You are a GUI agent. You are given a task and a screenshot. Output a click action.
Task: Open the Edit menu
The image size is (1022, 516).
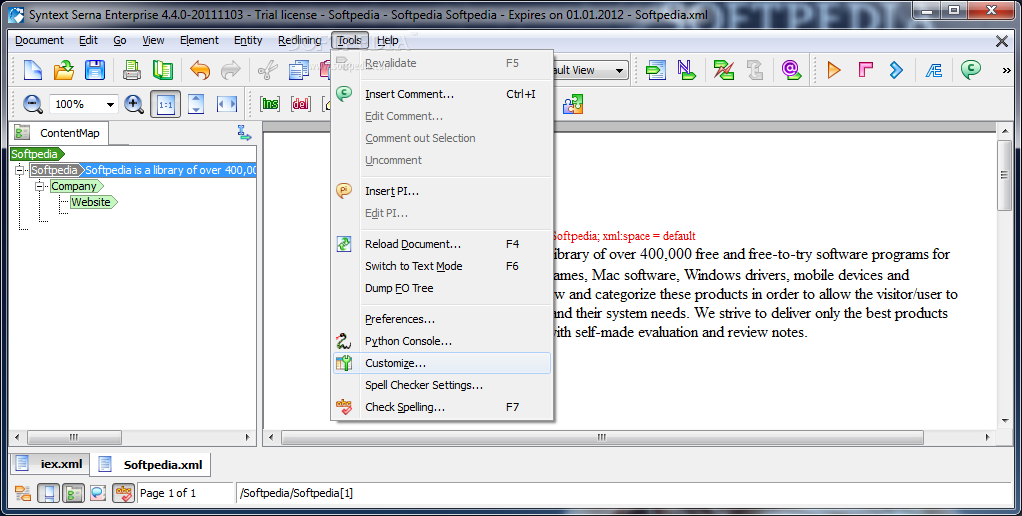point(88,40)
